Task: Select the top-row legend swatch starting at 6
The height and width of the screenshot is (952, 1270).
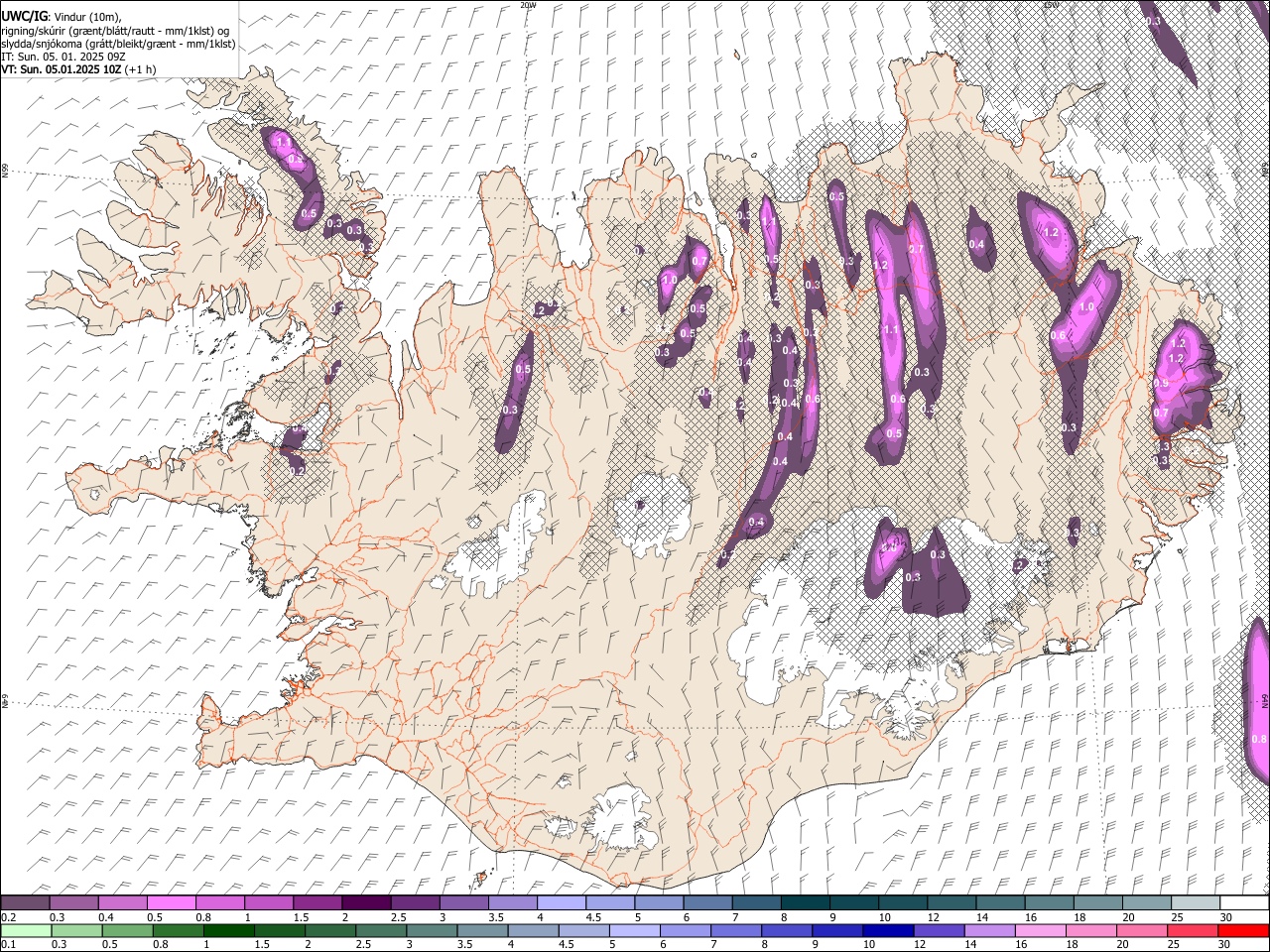Action: [707, 902]
